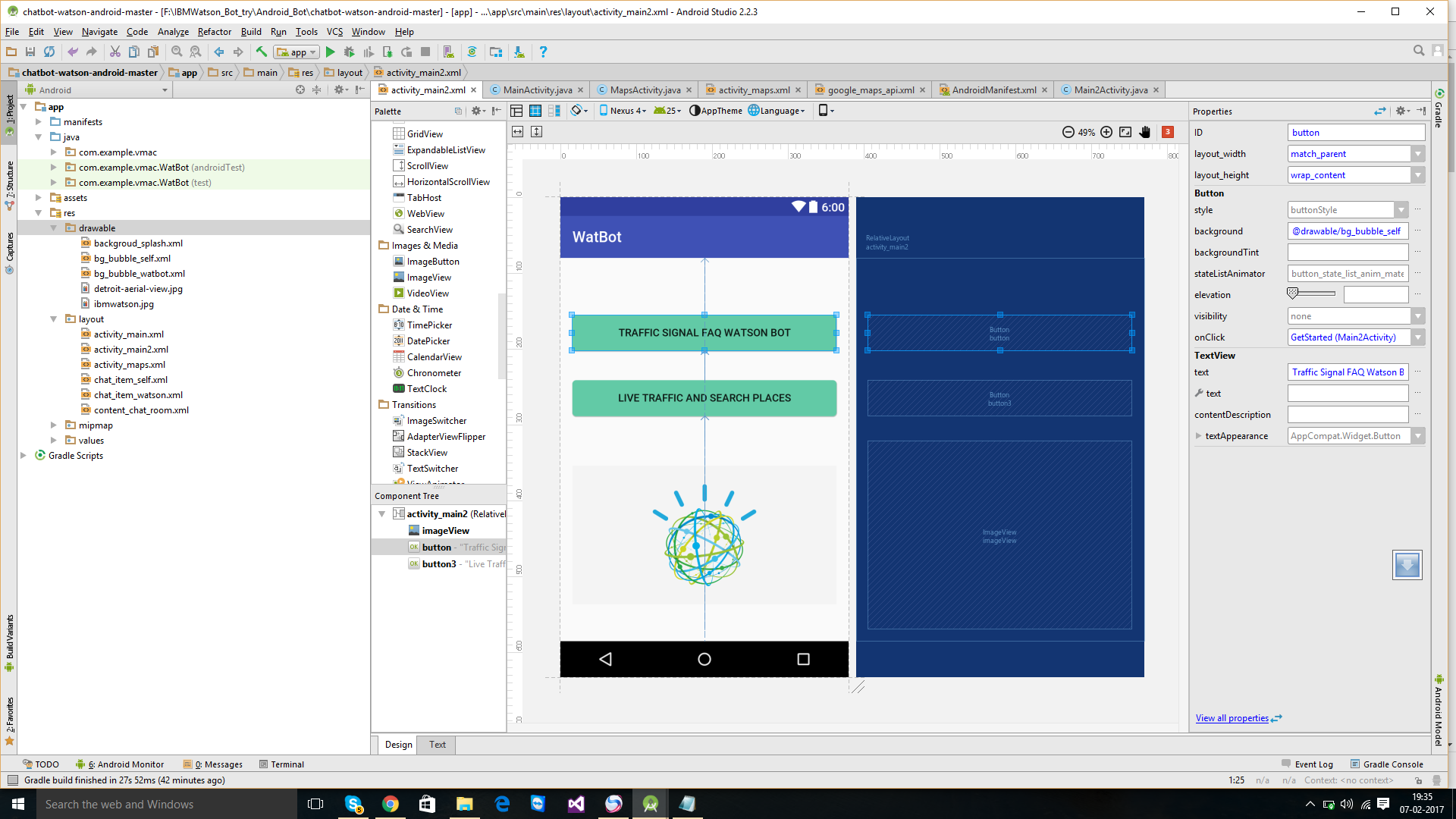1456x819 pixels.
Task: Toggle the design surface view mode
Action: click(516, 111)
